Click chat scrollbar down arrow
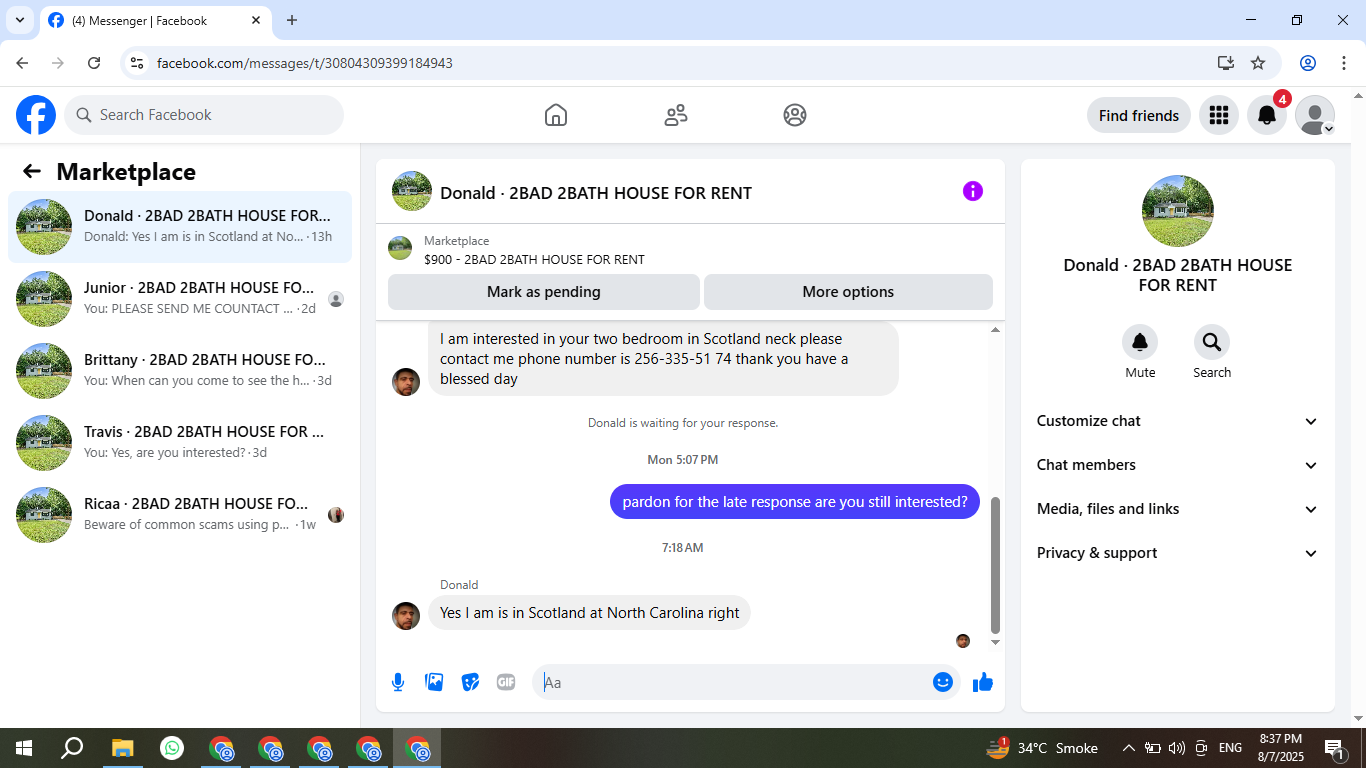Viewport: 1366px width, 768px height. tap(995, 642)
